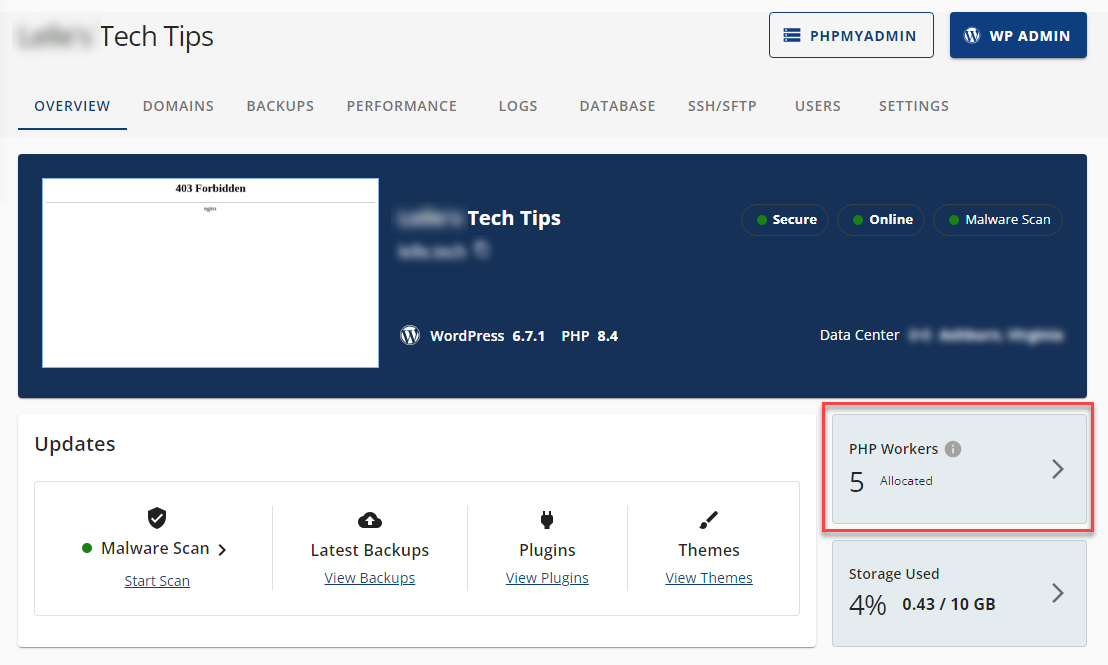The width and height of the screenshot is (1108, 665).
Task: Switch to the Overview tab
Action: [72, 106]
